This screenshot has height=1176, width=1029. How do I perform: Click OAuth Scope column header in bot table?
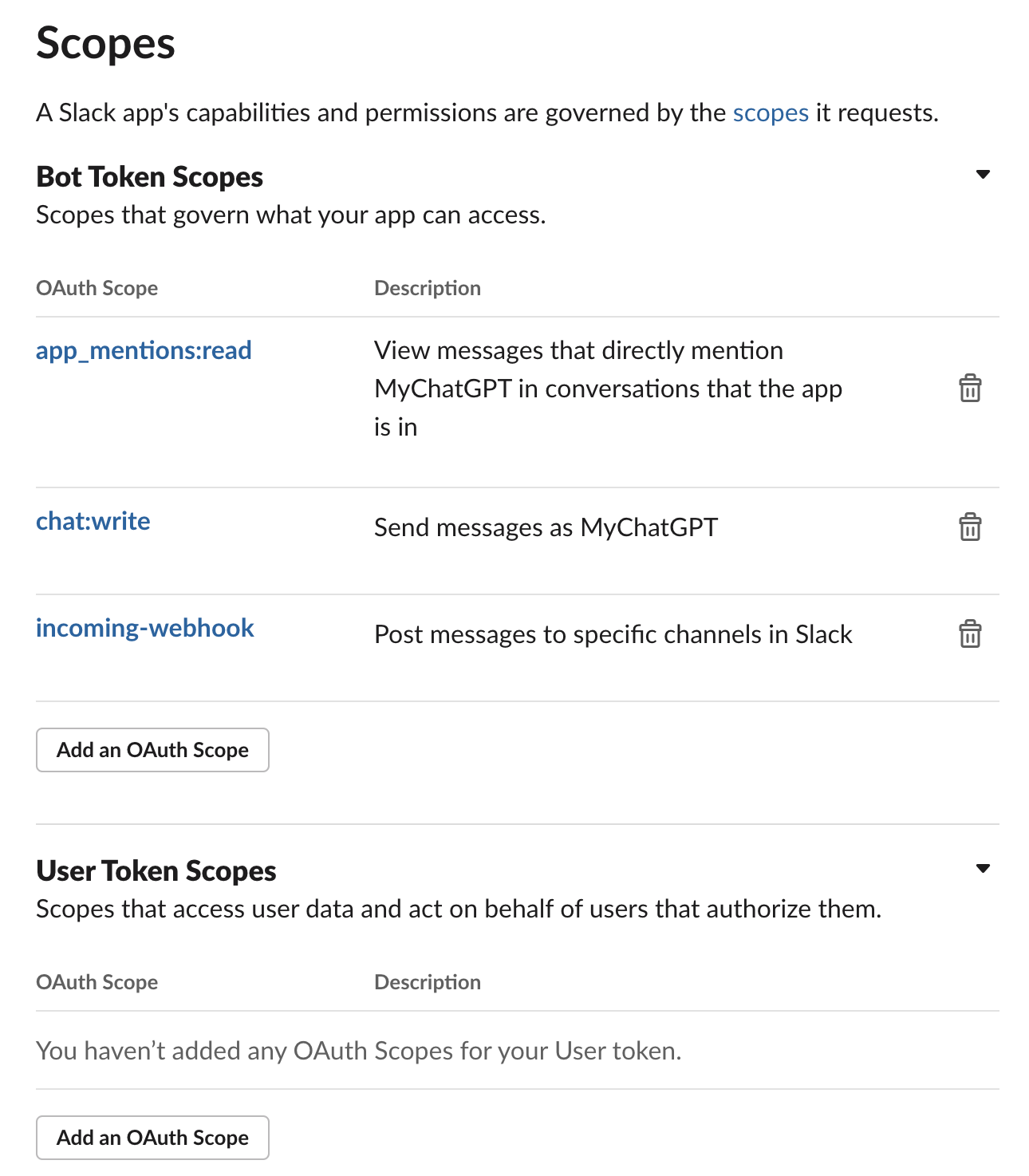point(97,288)
